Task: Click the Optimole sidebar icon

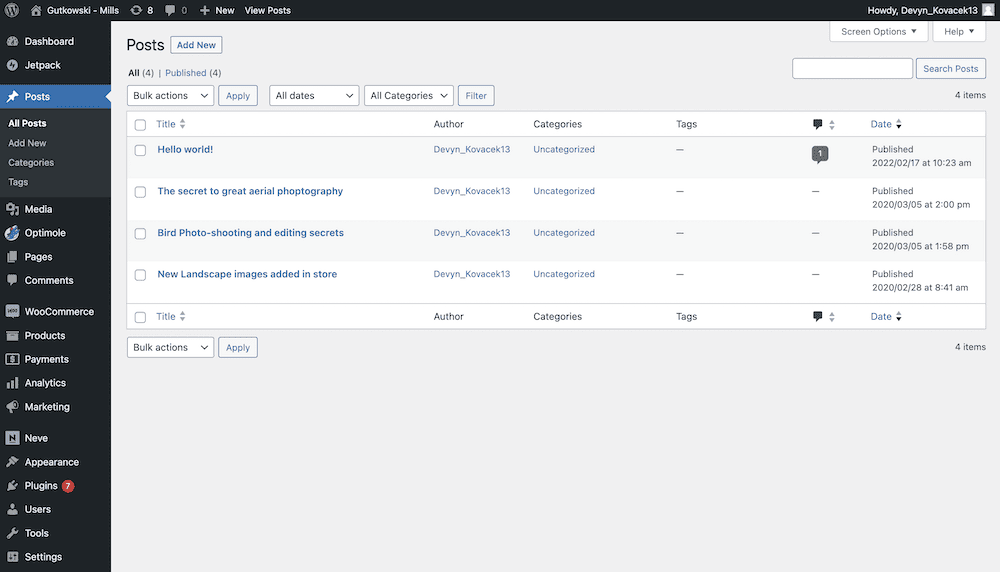Action: pos(12,233)
